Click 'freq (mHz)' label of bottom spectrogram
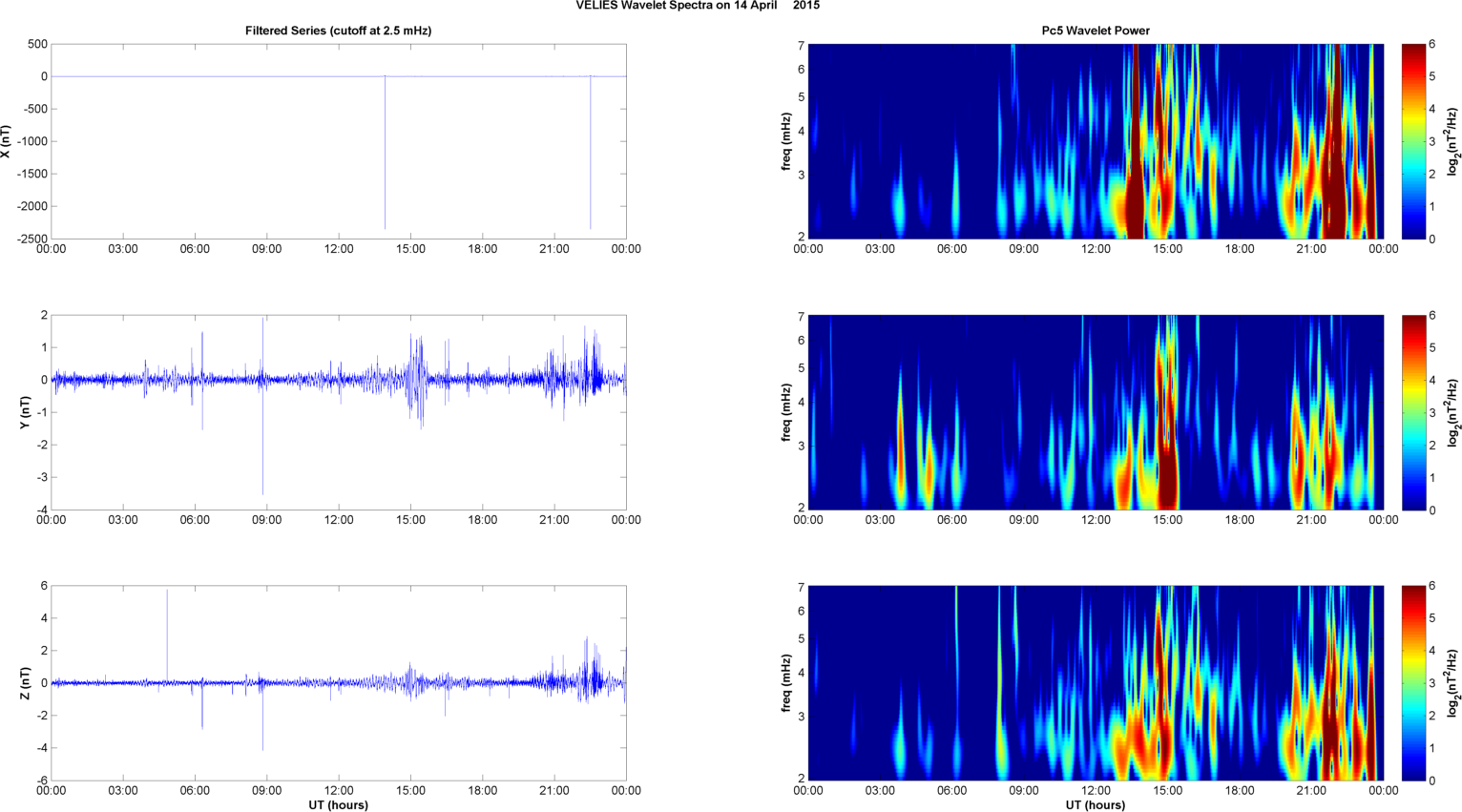This screenshot has height=812, width=1462. (785, 683)
